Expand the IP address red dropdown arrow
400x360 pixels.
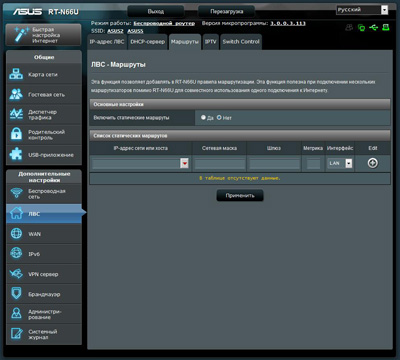click(184, 163)
